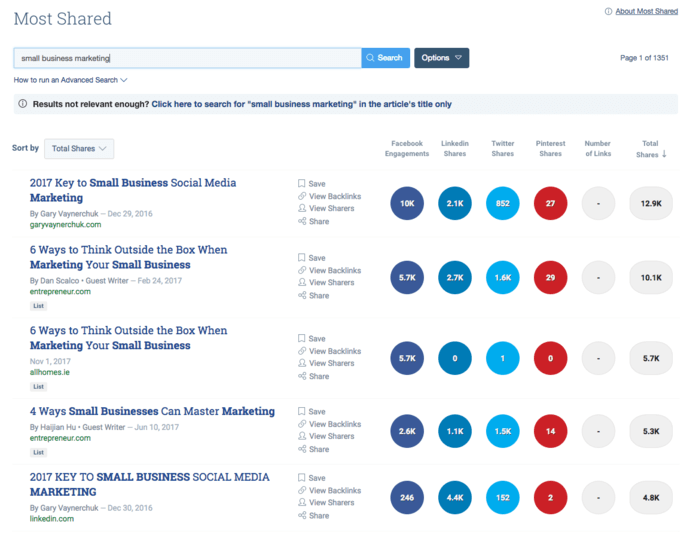Screen dimensions: 690x534
Task: View Sharers icon for first entrepreneur.com article
Action: pyautogui.click(x=302, y=283)
